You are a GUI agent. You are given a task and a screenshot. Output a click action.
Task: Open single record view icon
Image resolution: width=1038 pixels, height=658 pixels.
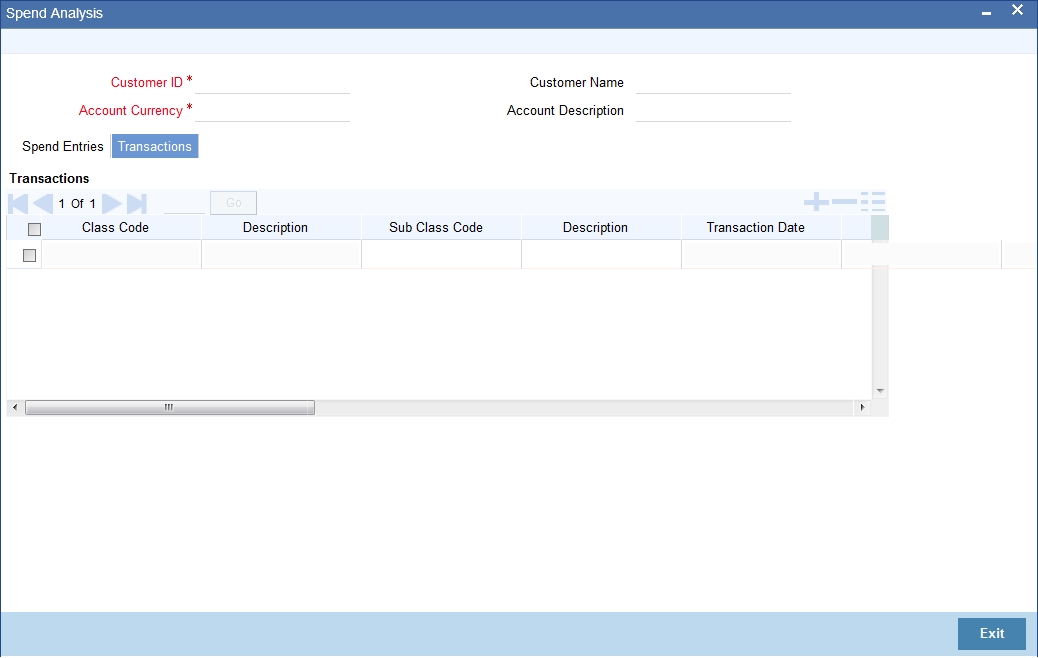point(873,202)
